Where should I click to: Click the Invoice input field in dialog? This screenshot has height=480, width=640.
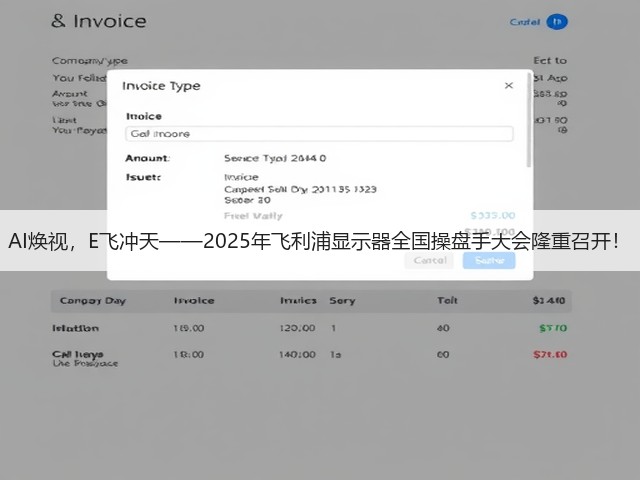click(319, 134)
